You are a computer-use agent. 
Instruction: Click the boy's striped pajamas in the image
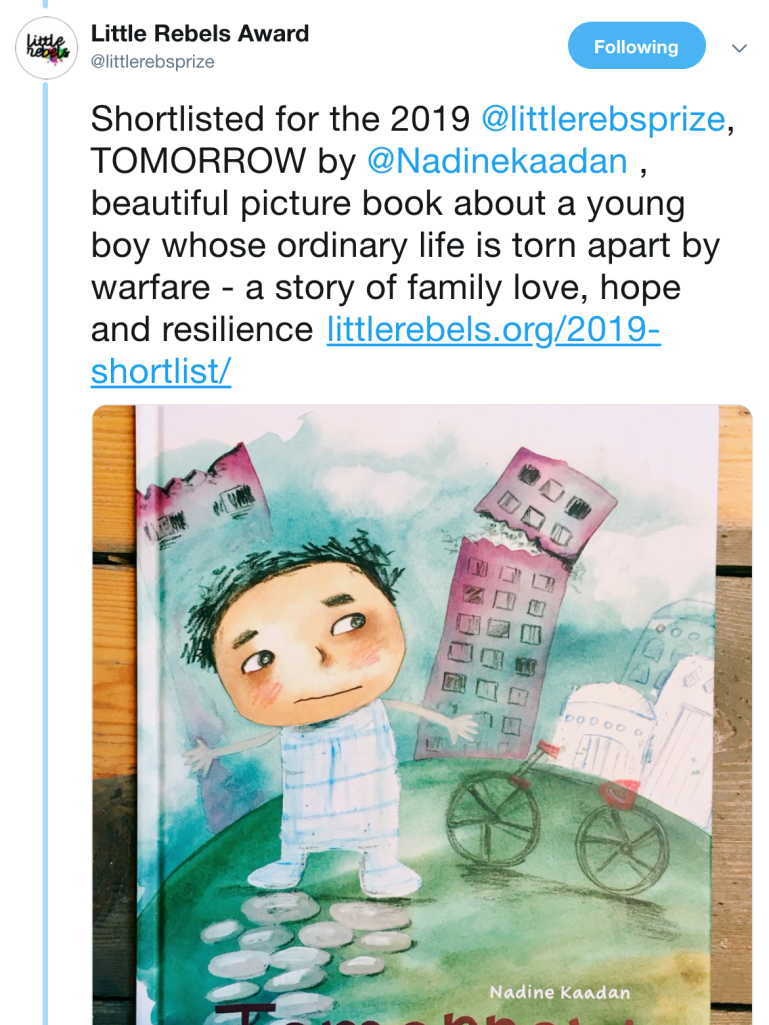click(x=341, y=790)
